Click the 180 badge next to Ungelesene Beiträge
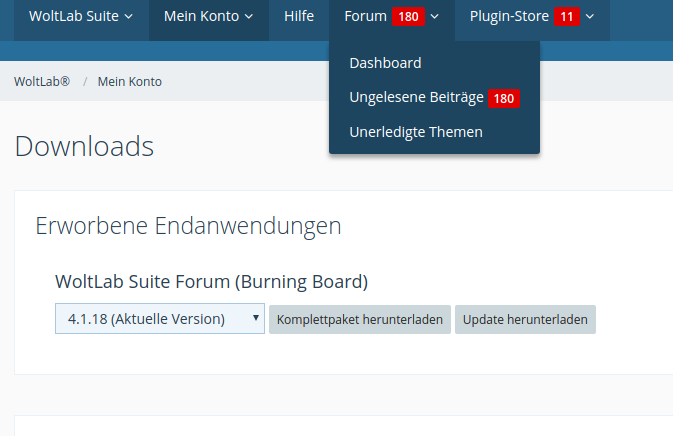Screen dimensions: 673x436 coord(504,98)
